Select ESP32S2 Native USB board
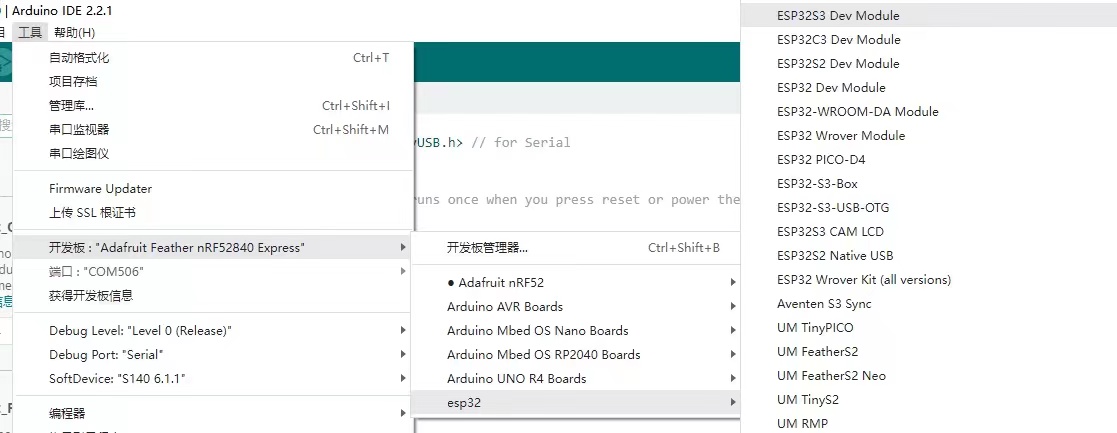Viewport: 1117px width, 433px height. [929, 256]
